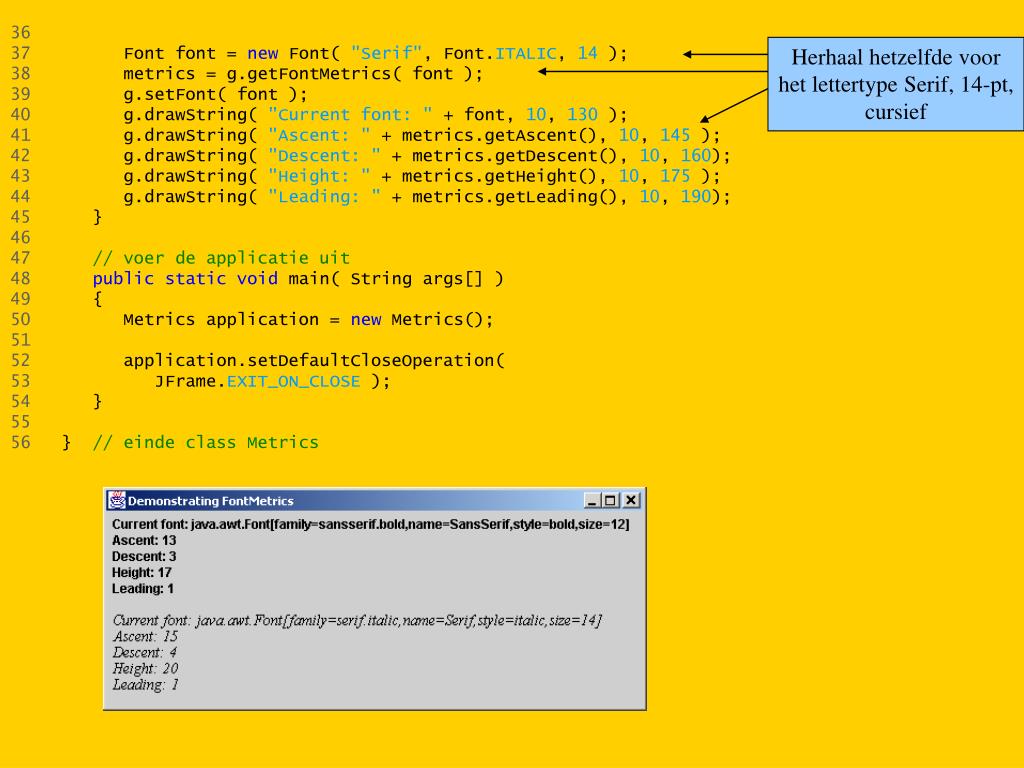
Task: Click the bold 'Ascent: 13' text
Action: pos(144,541)
